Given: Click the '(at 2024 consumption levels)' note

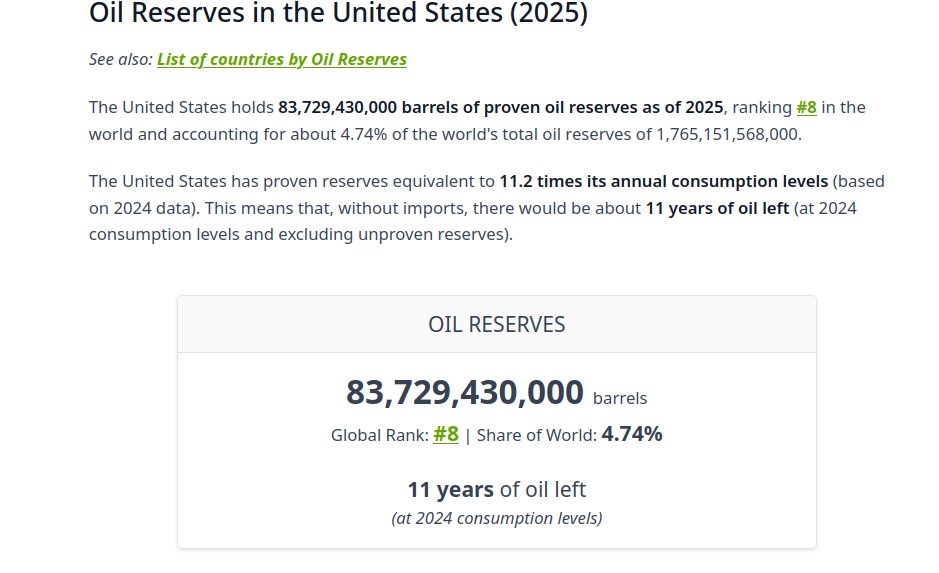Looking at the screenshot, I should pos(496,518).
